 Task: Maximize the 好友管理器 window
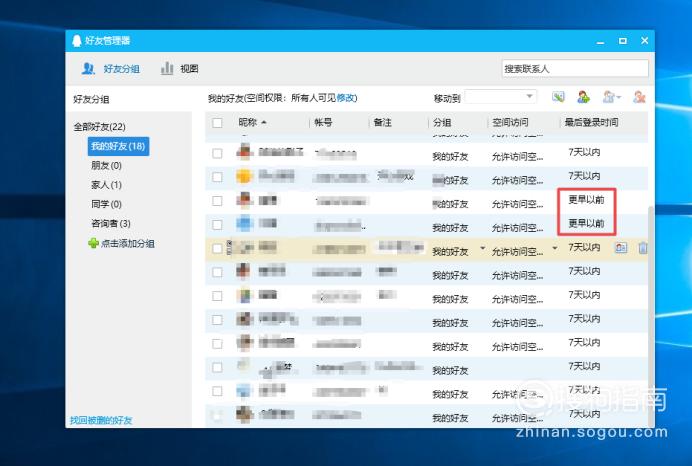623,41
